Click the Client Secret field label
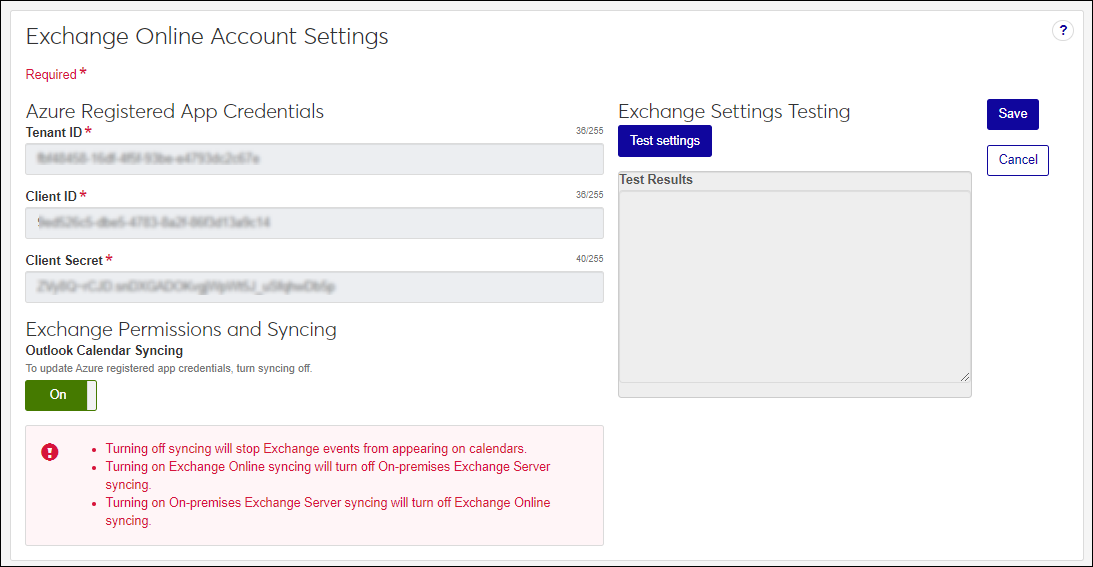 click(65, 261)
